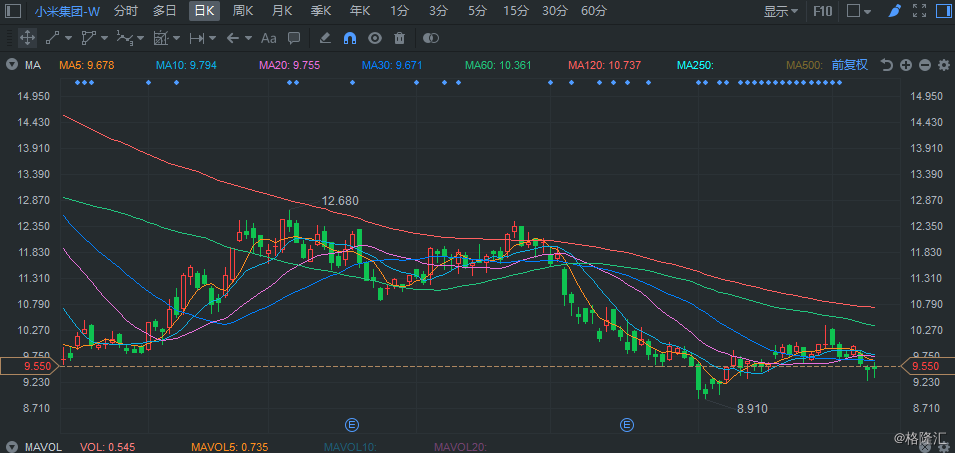Enter fullscreen chart mode
This screenshot has width=955, height=453.
point(919,10)
